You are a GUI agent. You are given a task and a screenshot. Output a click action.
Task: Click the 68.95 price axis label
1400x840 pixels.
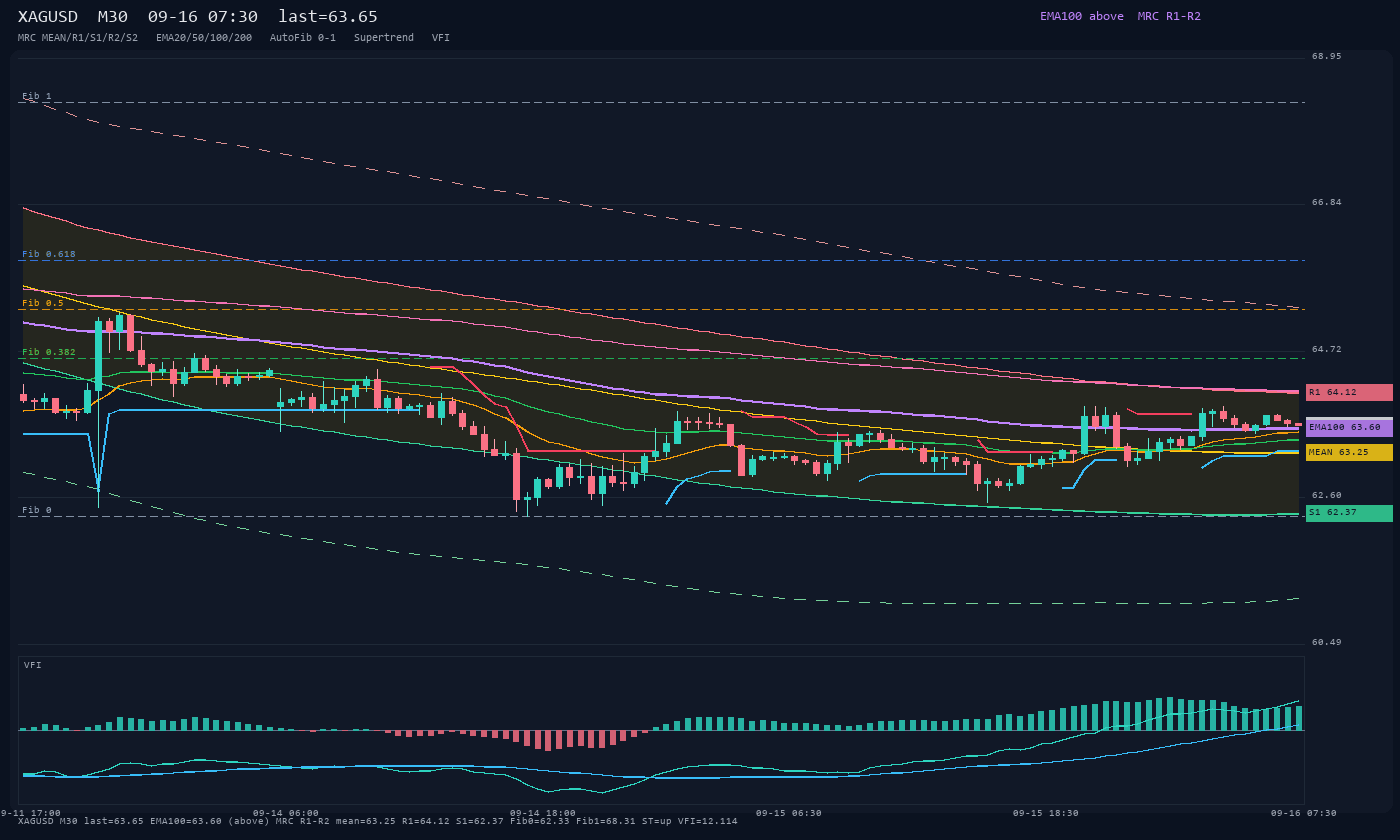[x=1327, y=56]
